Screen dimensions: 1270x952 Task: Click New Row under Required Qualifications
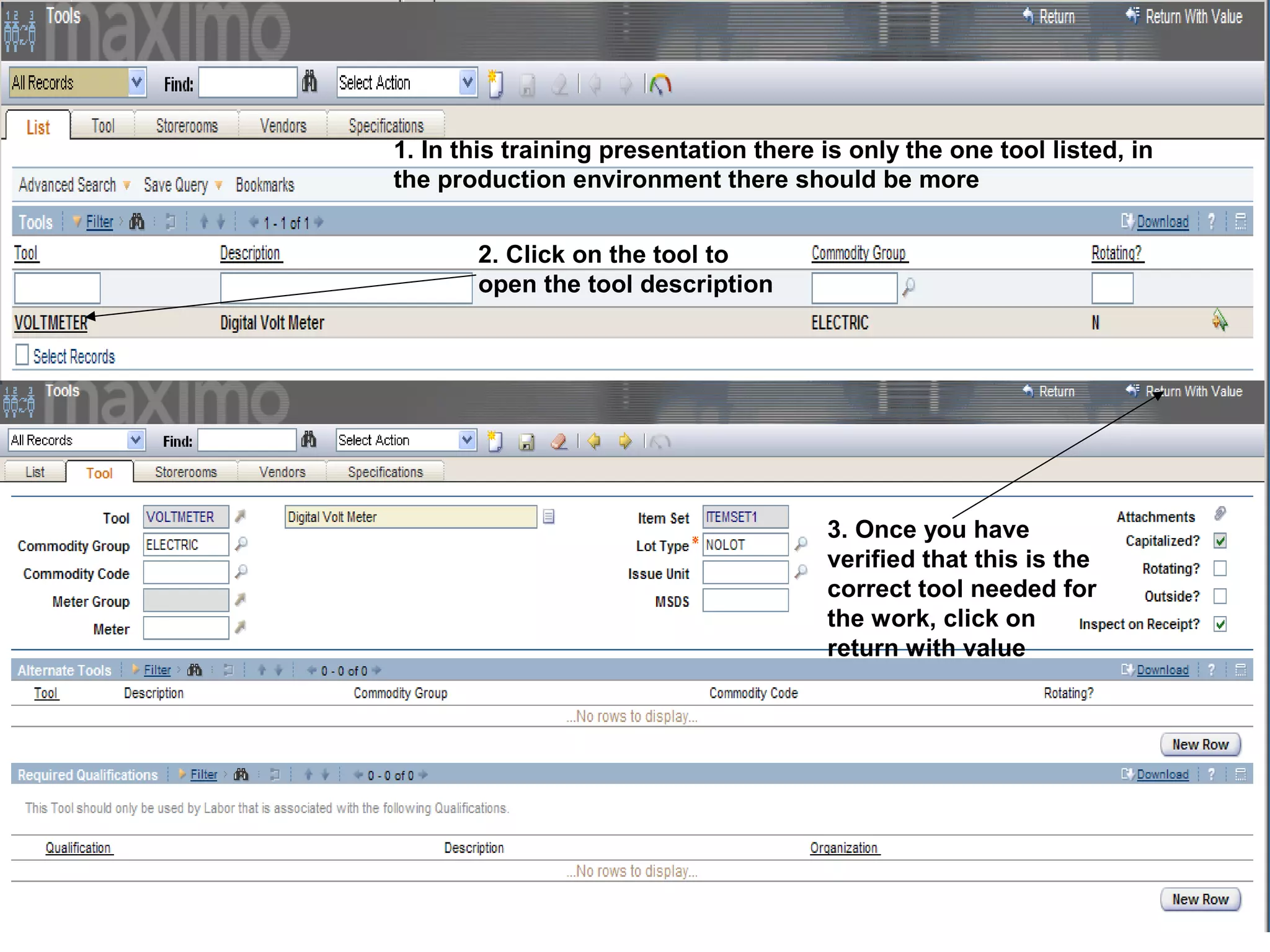[1200, 899]
